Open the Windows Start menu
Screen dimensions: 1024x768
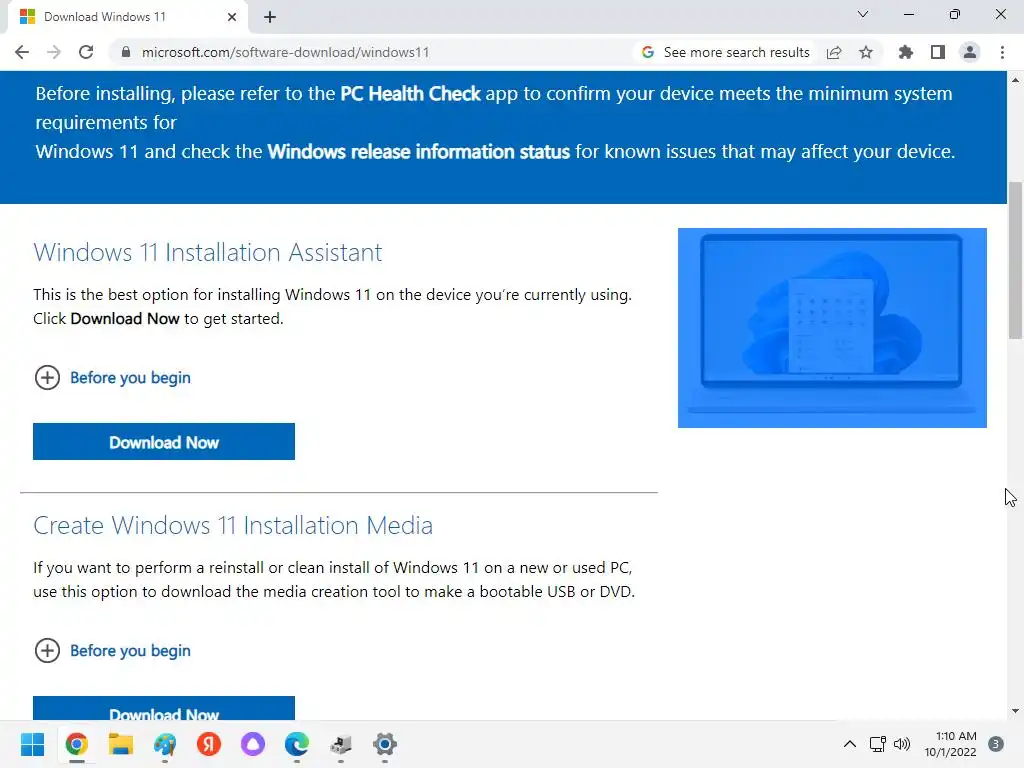pos(33,744)
